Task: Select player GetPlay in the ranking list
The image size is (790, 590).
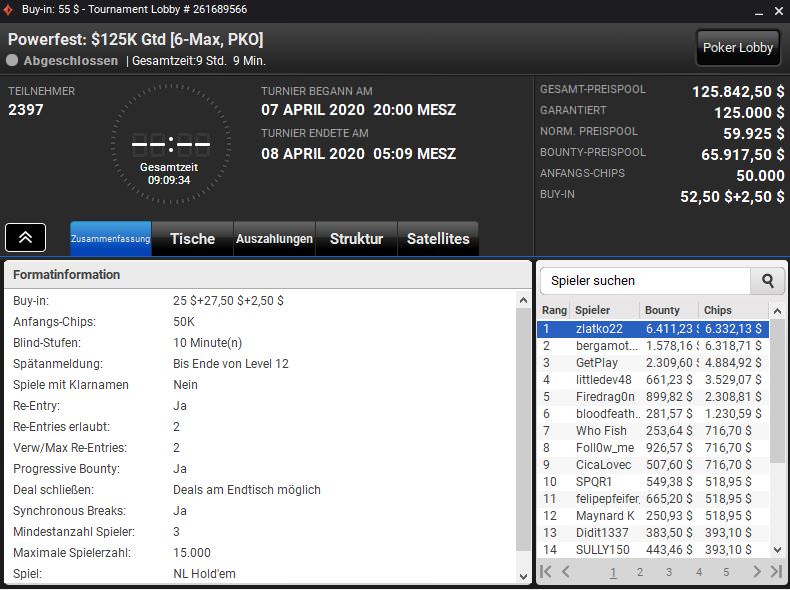Action: (596, 363)
